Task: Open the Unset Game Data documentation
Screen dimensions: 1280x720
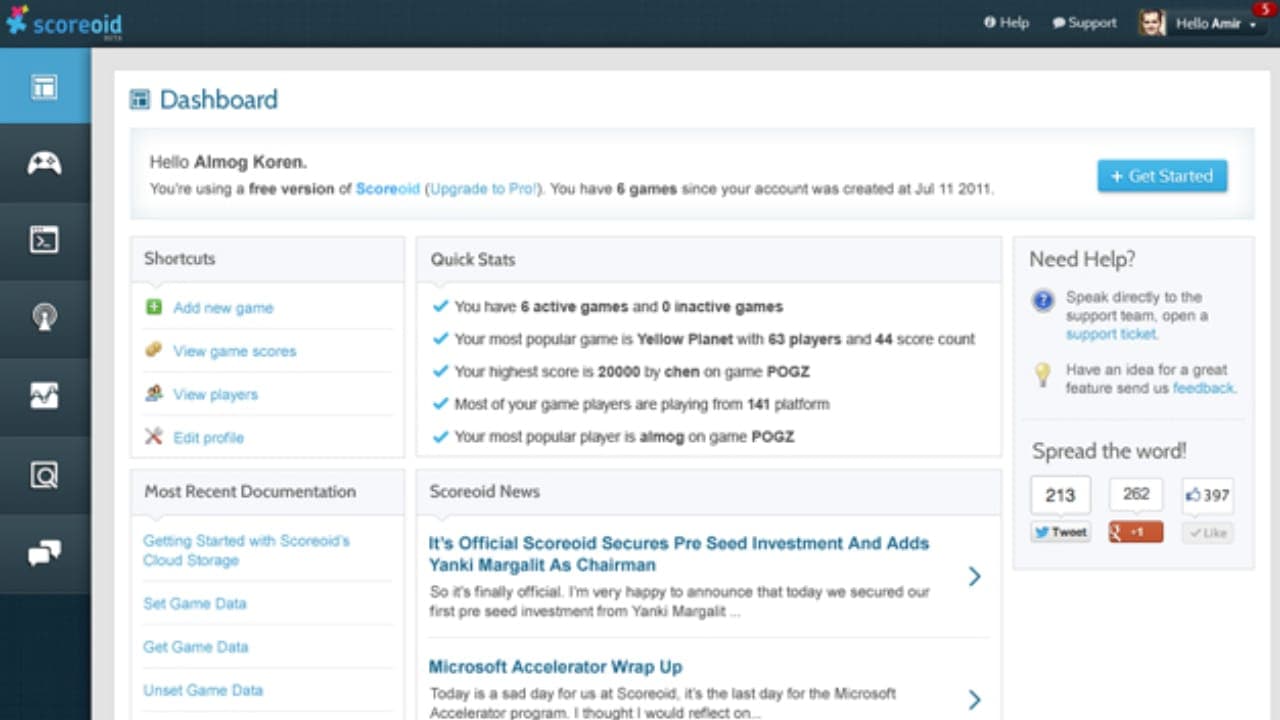Action: [203, 690]
